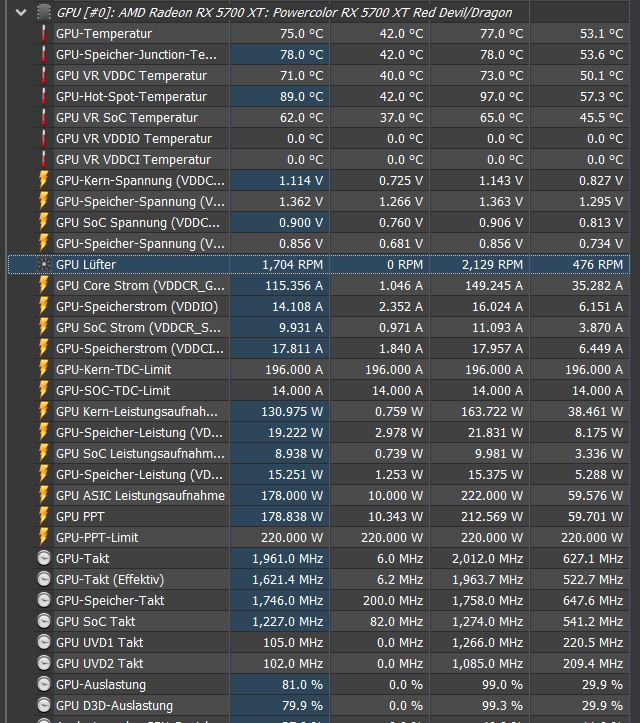The width and height of the screenshot is (640, 723).
Task: Click the 1.114 V core voltage value
Action: point(301,180)
